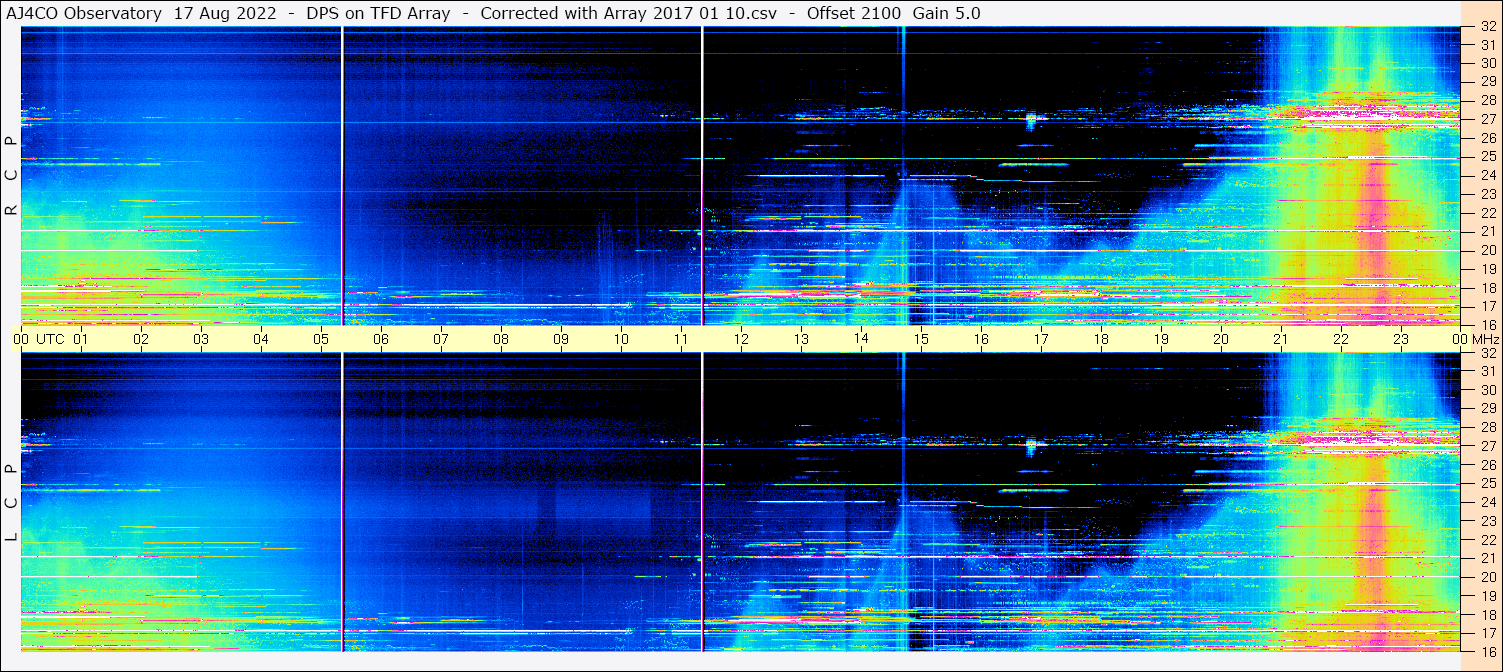Screen dimensions: 1503x672
Task: Click the "AJ4CO Observatory" title text
Action: click(84, 13)
